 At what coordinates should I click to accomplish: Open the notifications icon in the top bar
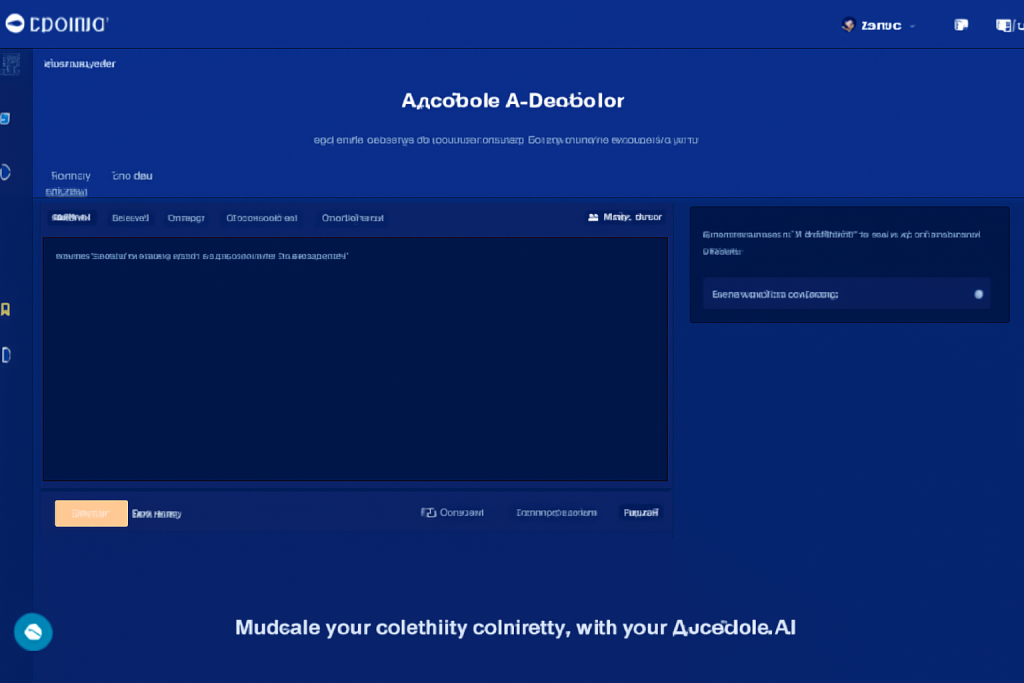click(x=960, y=24)
